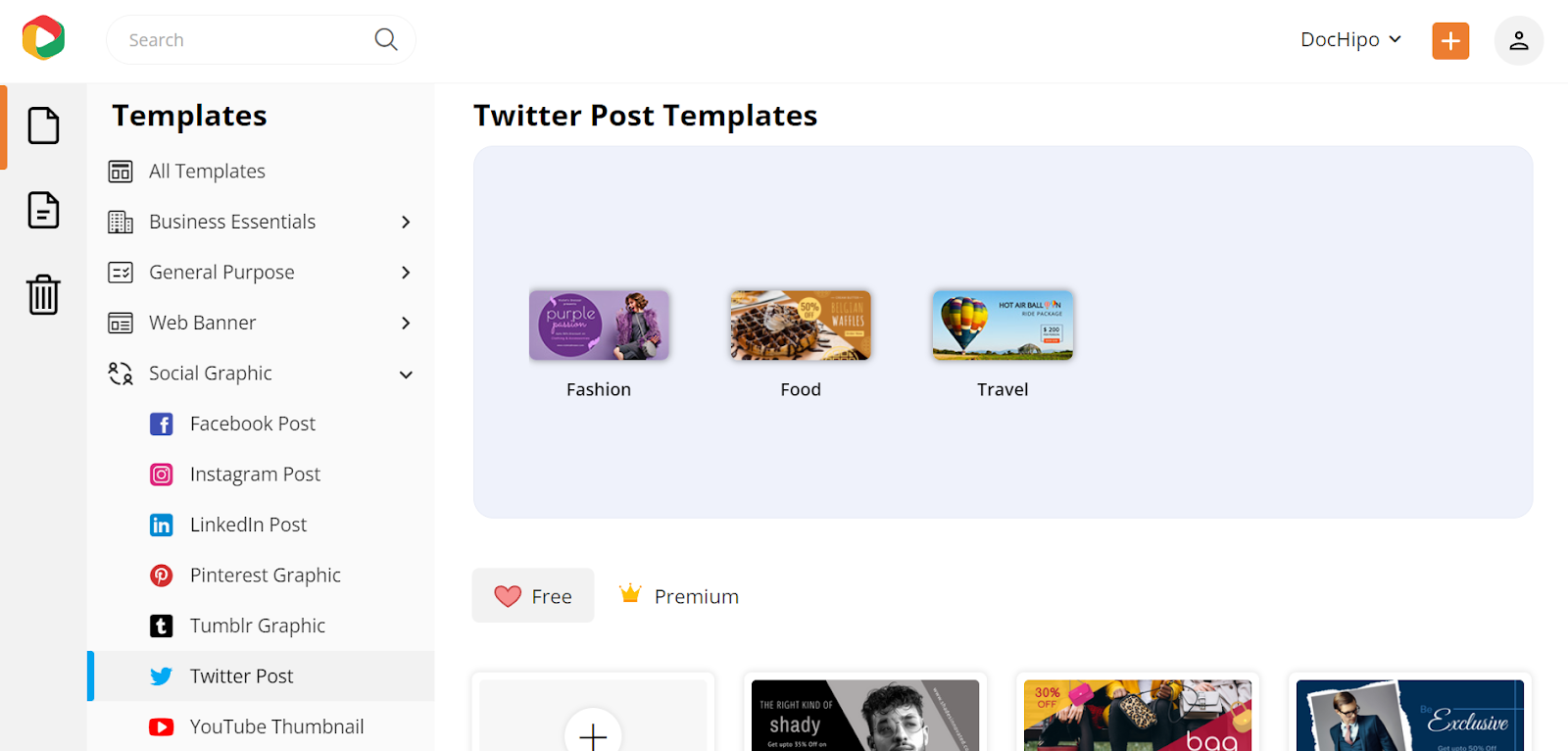Viewport: 1568px width, 751px height.
Task: Open the user profile avatar
Action: pos(1518,40)
